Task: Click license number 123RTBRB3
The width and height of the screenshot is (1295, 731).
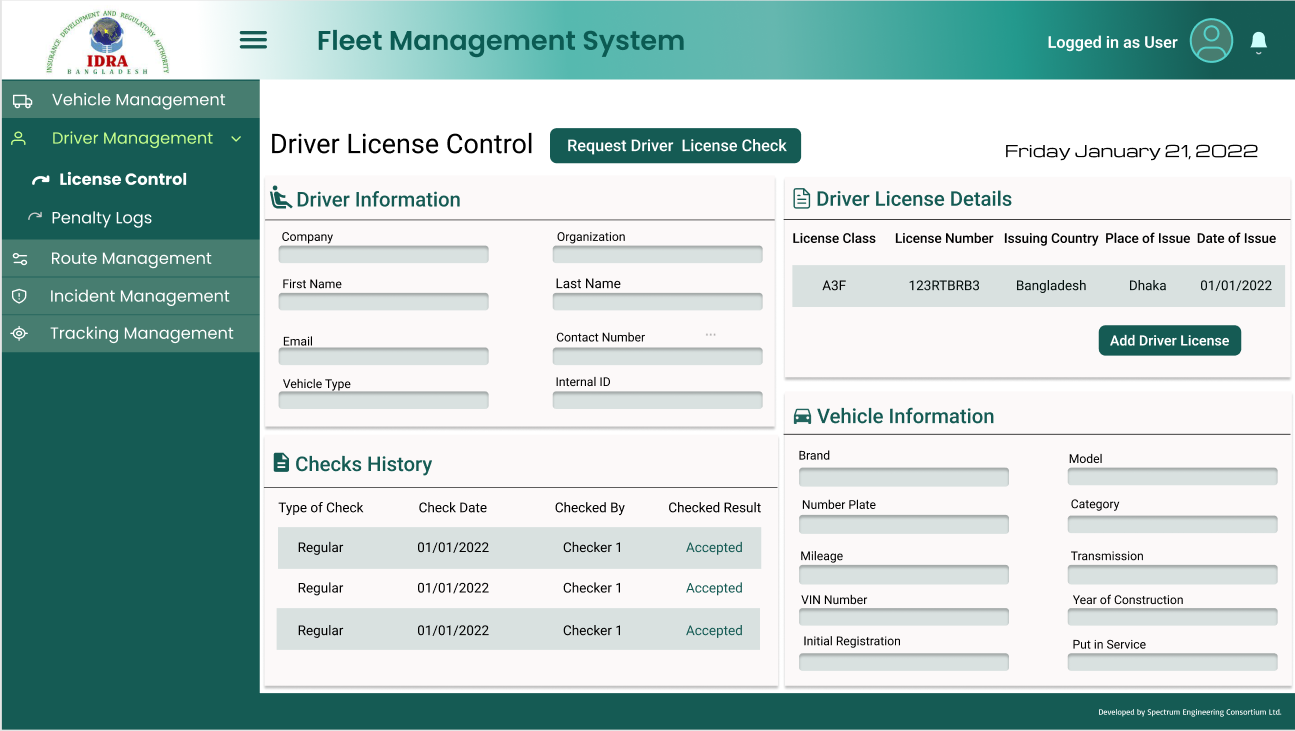Action: click(x=944, y=286)
